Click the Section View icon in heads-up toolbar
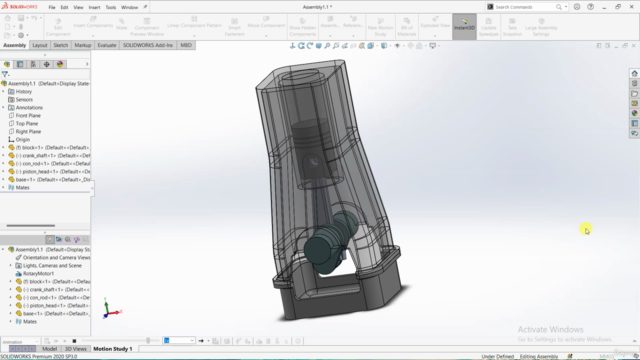The width and height of the screenshot is (640, 360). [x=353, y=46]
